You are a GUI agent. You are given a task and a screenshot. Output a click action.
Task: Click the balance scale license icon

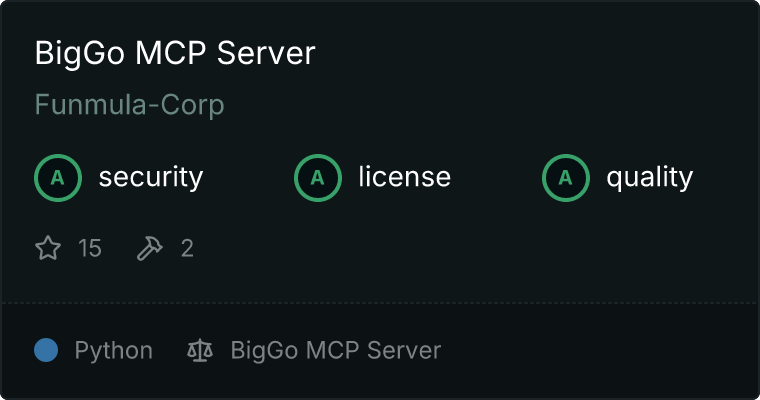(200, 350)
